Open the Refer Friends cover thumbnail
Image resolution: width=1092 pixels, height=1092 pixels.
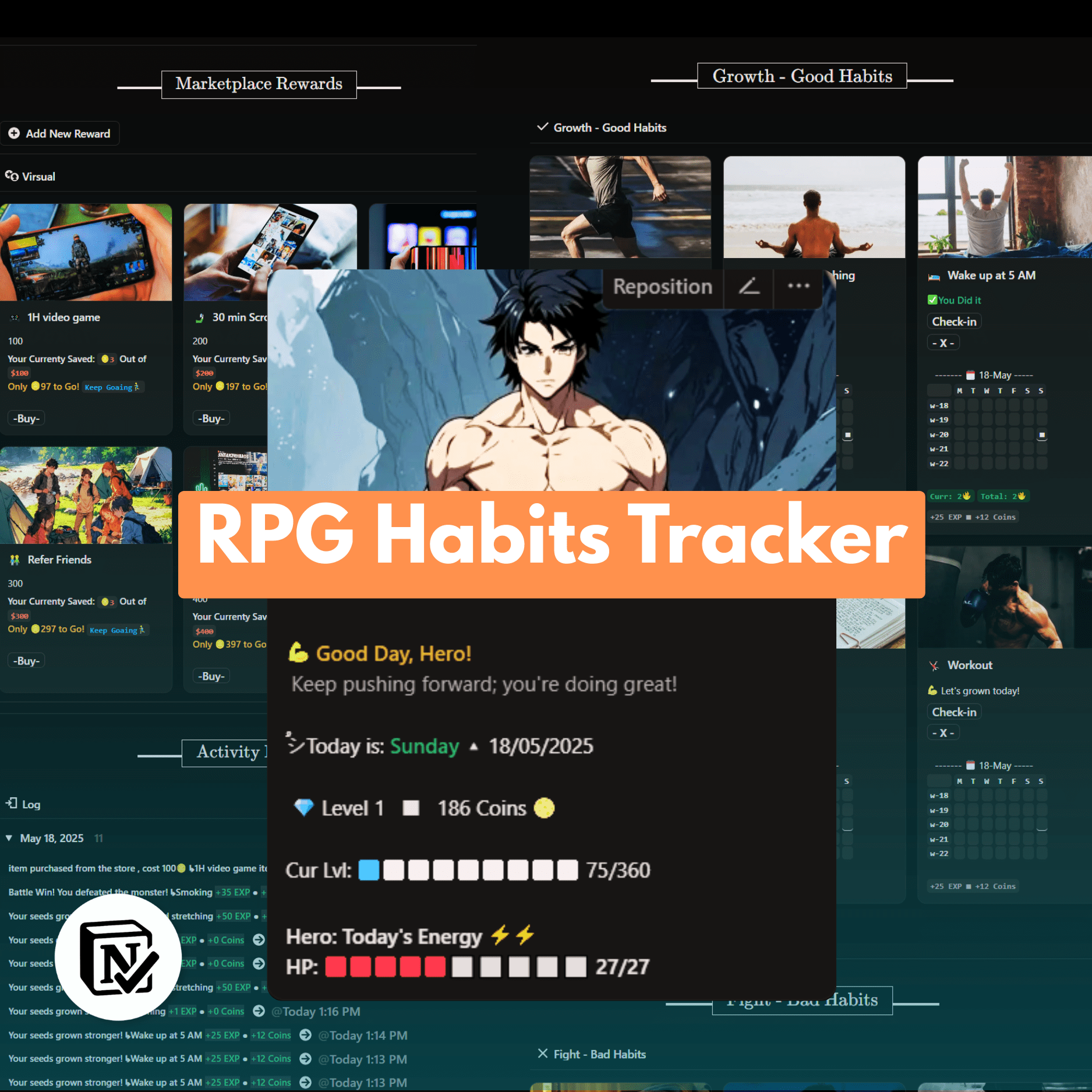pyautogui.click(x=86, y=495)
